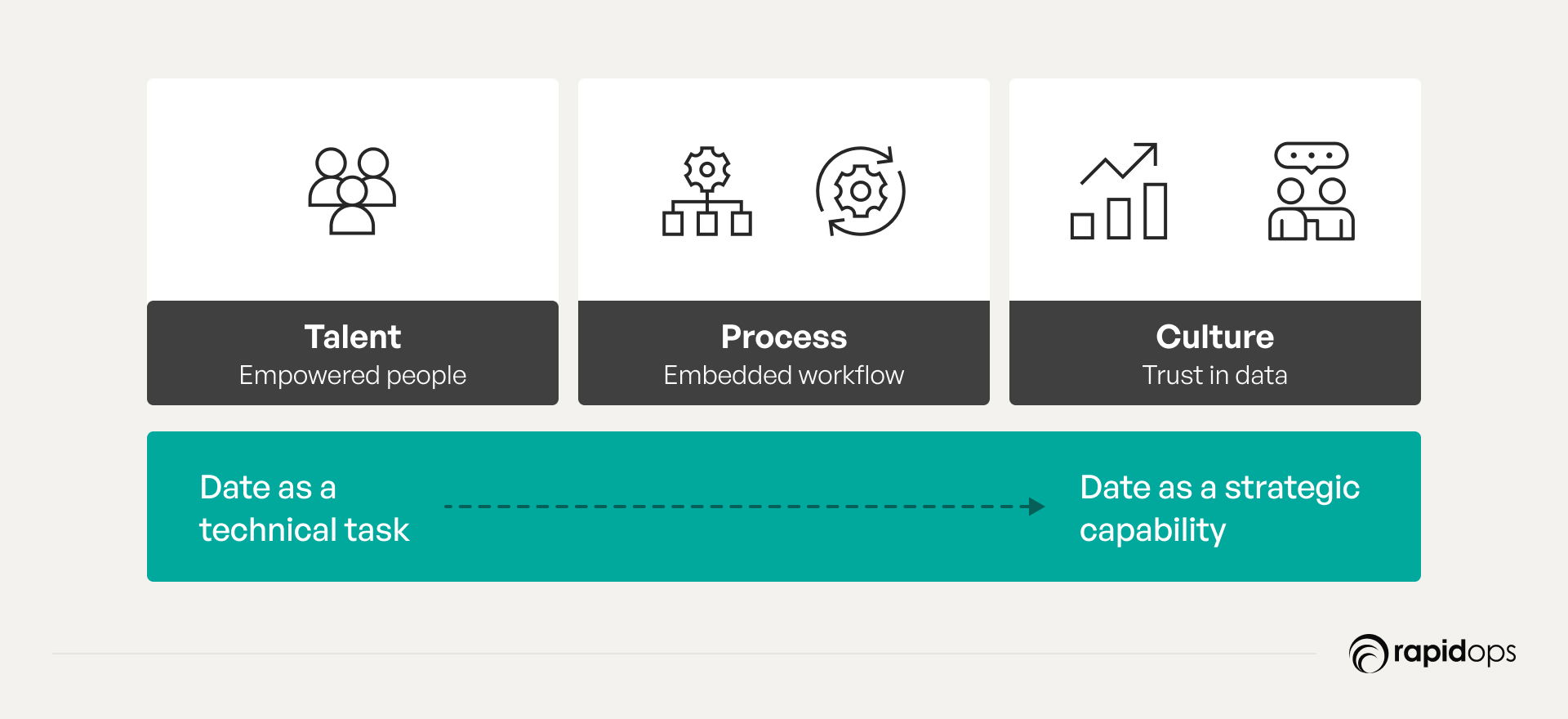The image size is (1568, 719).
Task: Click the three-people group icon
Action: tap(352, 191)
